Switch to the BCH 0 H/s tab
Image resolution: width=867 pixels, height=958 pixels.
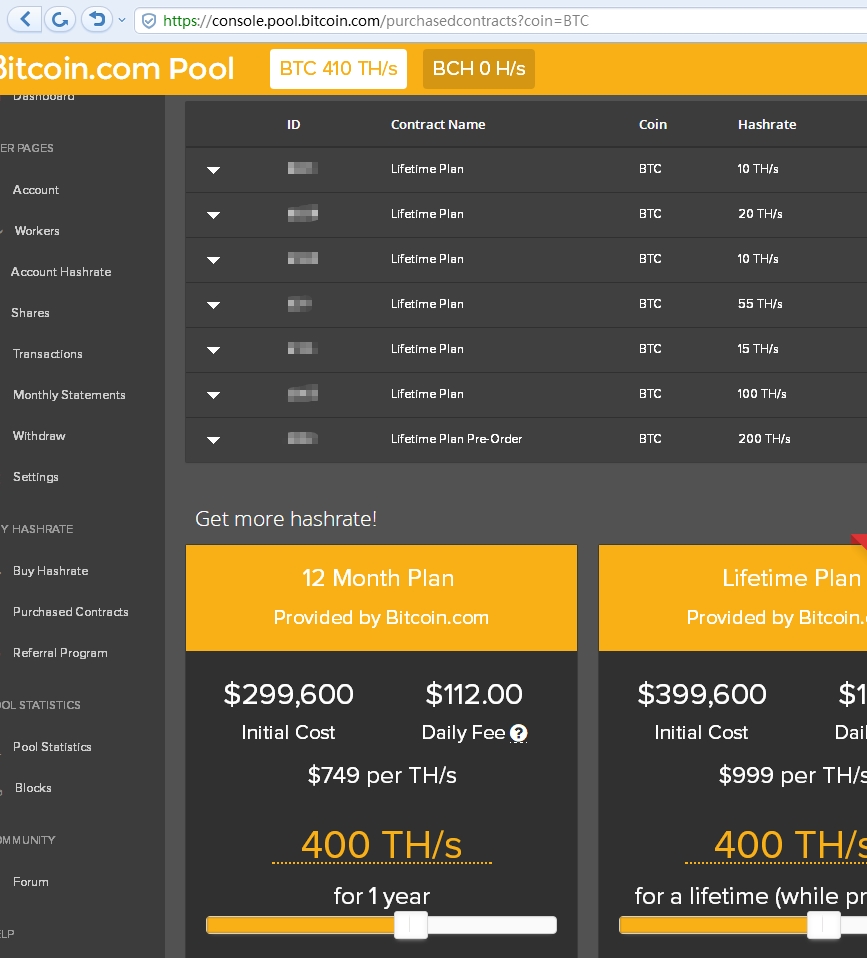(x=478, y=68)
